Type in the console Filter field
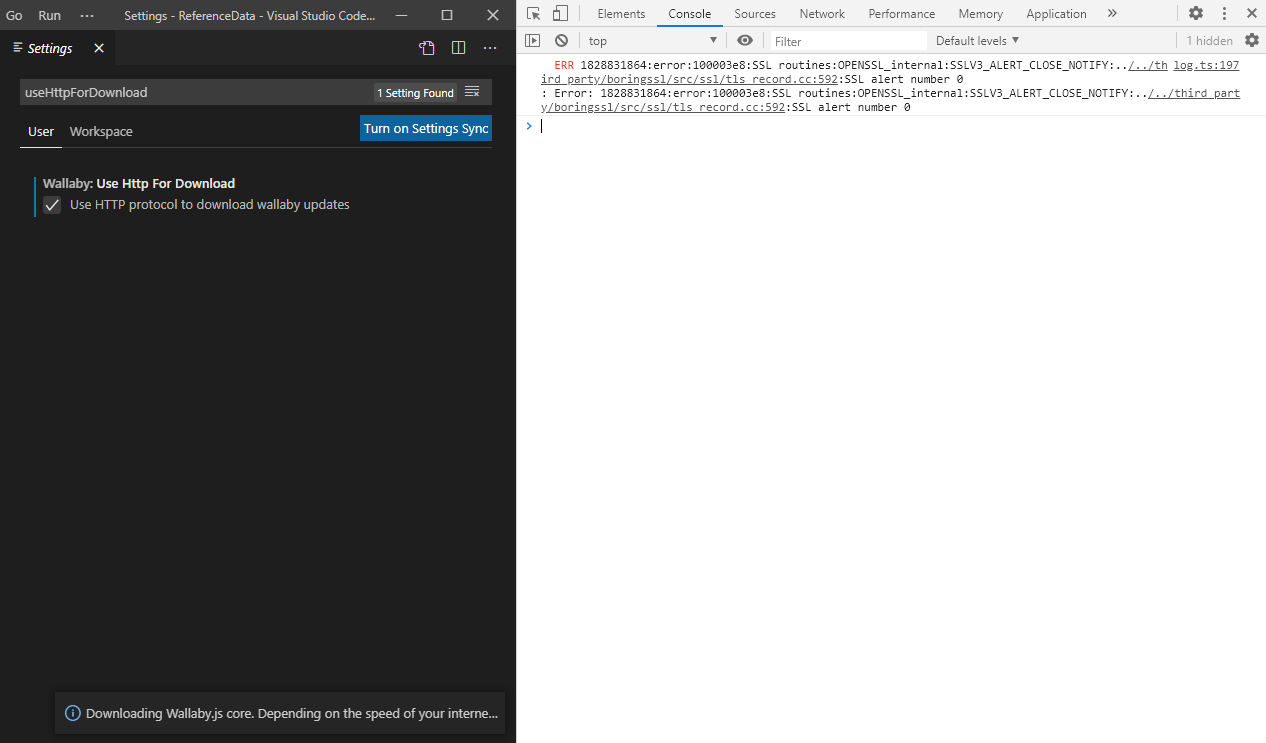The width and height of the screenshot is (1266, 743). (x=850, y=40)
